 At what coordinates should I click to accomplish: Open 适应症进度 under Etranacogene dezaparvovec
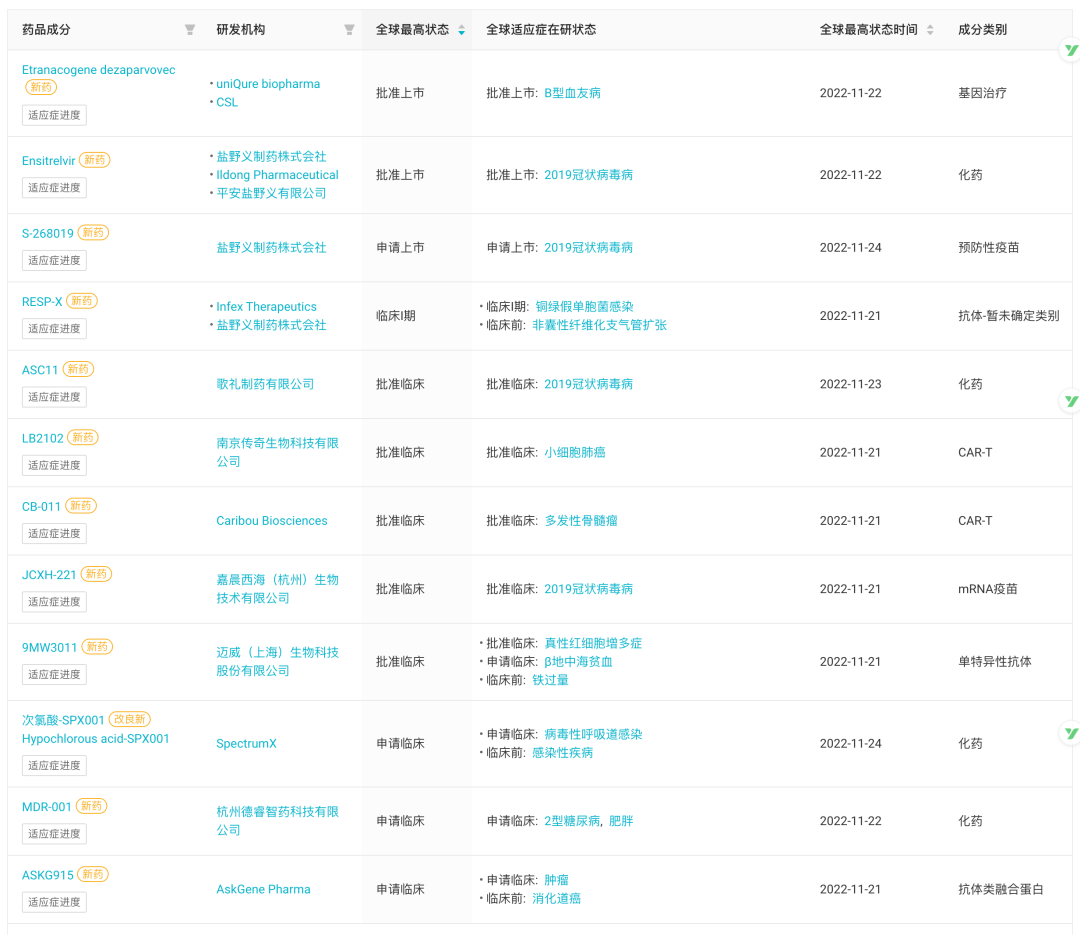(54, 115)
